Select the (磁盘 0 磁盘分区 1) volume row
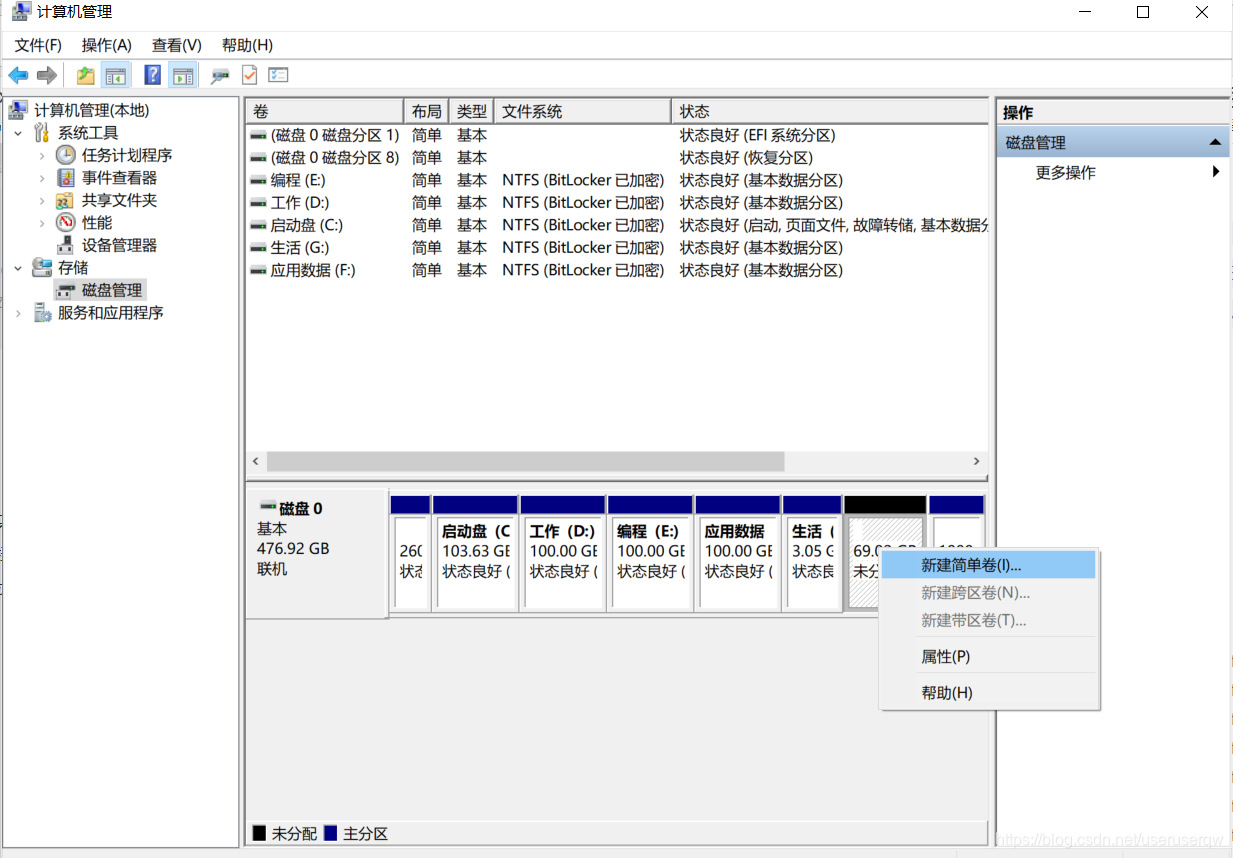The height and width of the screenshot is (858, 1233). pyautogui.click(x=617, y=135)
